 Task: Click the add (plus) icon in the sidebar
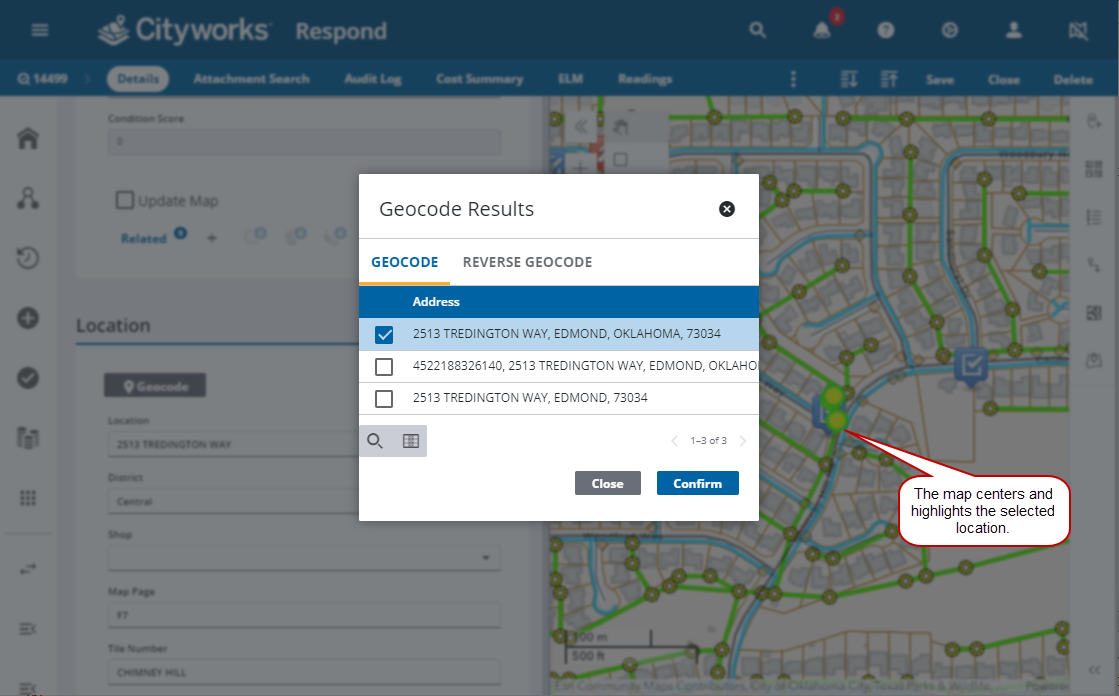(27, 318)
